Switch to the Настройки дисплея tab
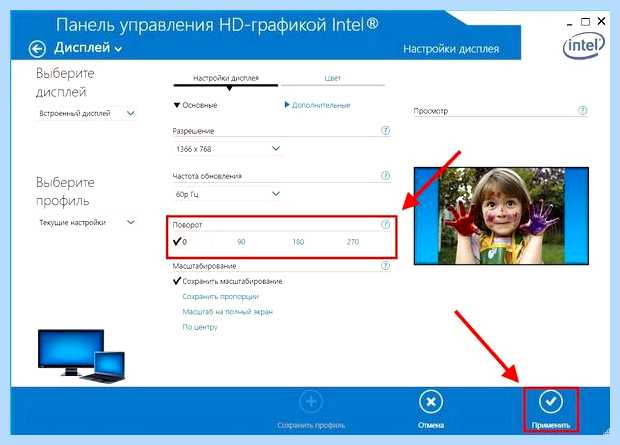Screen dimensions: 620x445 pyautogui.click(x=226, y=78)
